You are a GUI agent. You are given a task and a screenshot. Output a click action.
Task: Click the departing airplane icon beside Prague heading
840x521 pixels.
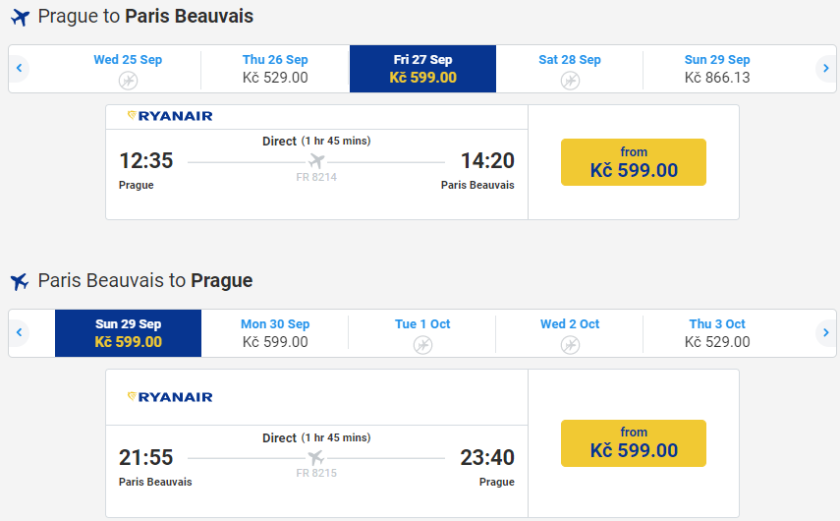pos(20,17)
